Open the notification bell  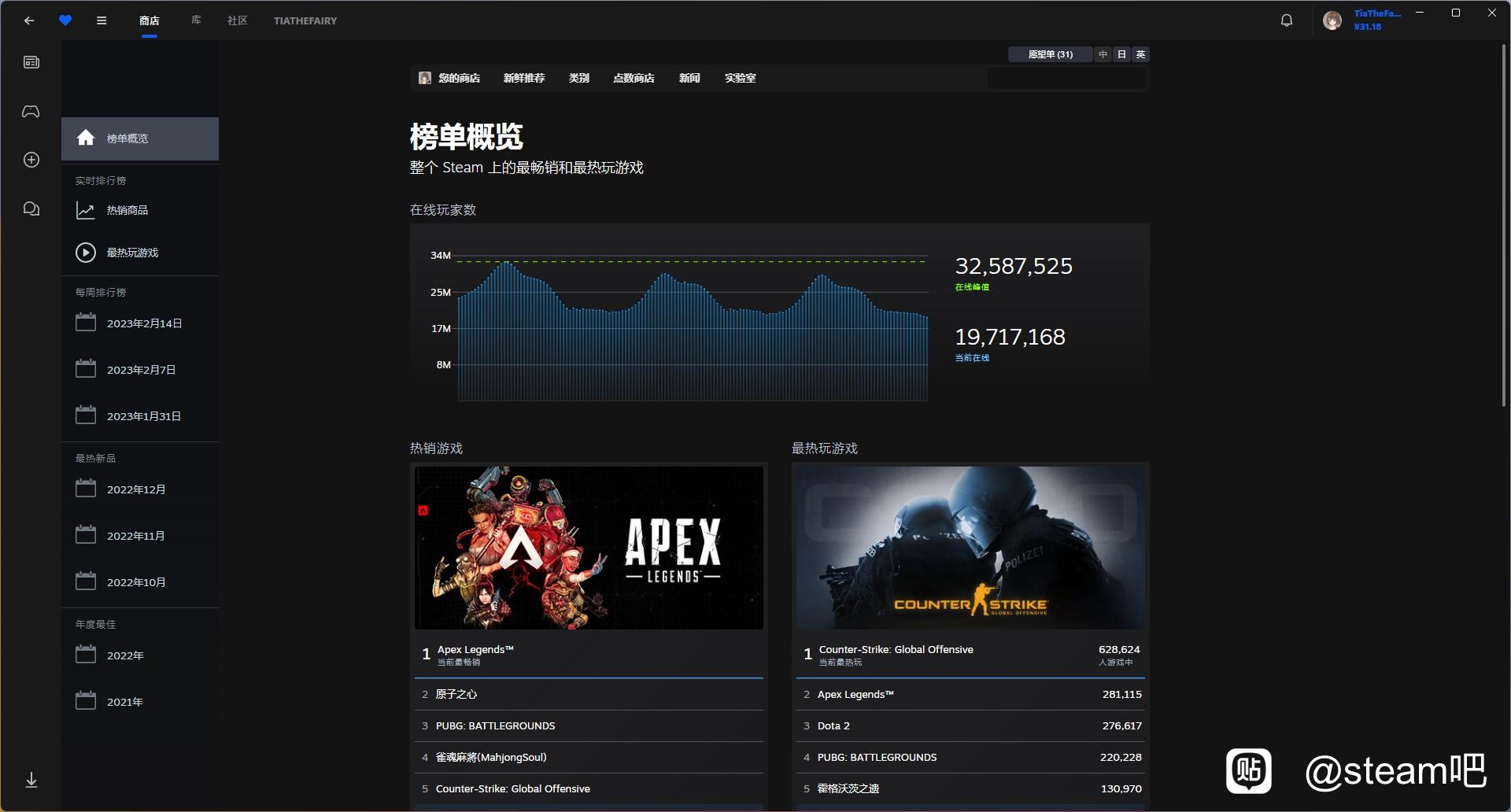click(1287, 20)
